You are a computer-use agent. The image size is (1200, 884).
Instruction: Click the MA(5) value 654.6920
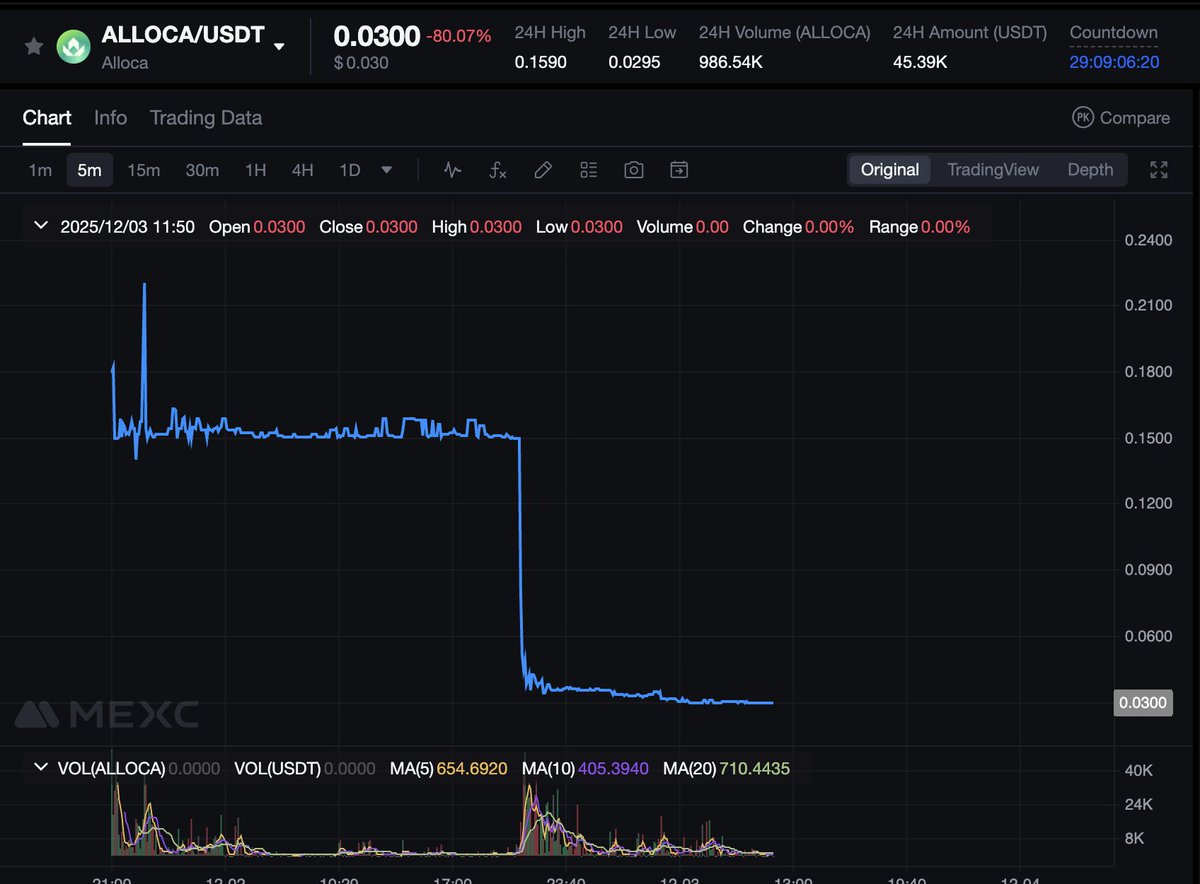pyautogui.click(x=471, y=768)
